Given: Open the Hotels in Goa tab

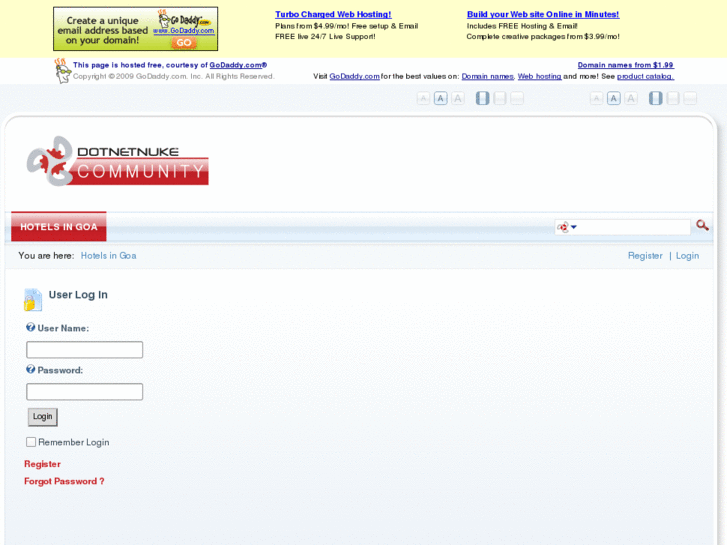Looking at the screenshot, I should (59, 226).
